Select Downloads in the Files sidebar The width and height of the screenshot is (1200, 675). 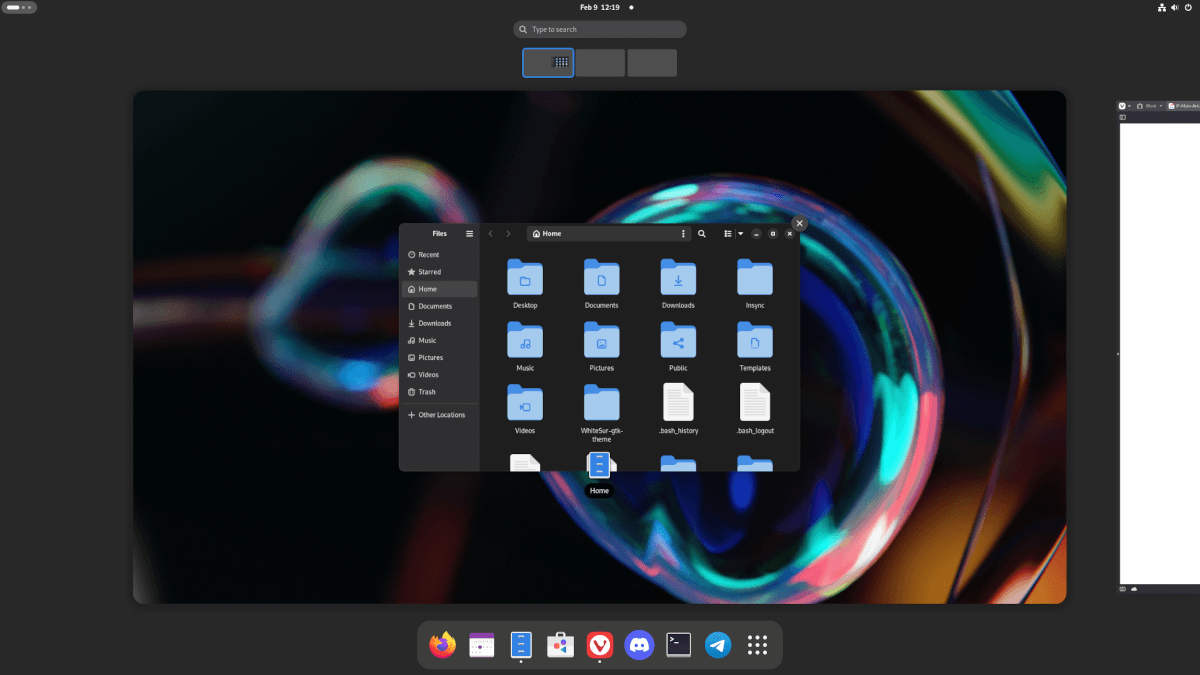(434, 323)
